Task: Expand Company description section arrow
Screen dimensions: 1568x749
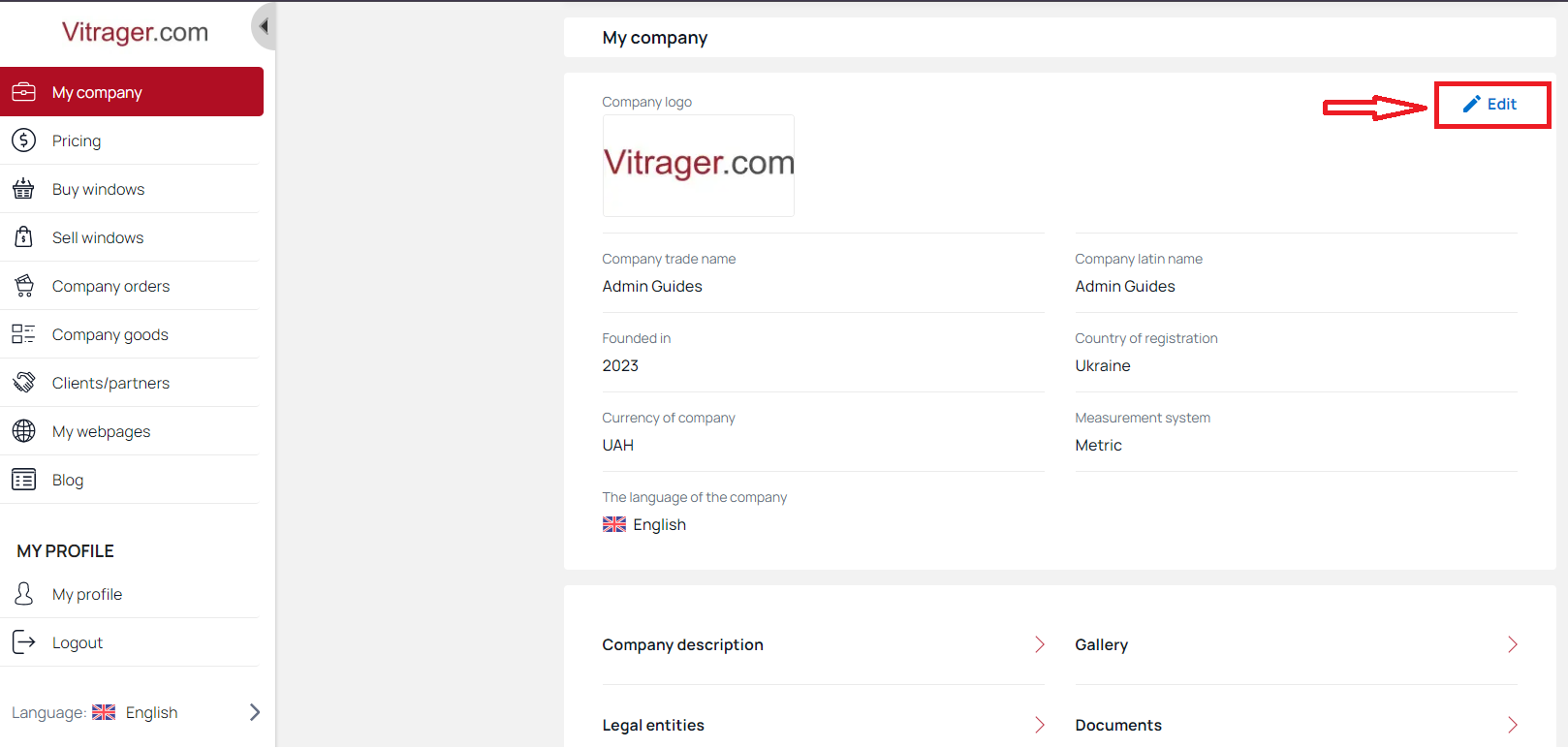Action: coord(1039,644)
